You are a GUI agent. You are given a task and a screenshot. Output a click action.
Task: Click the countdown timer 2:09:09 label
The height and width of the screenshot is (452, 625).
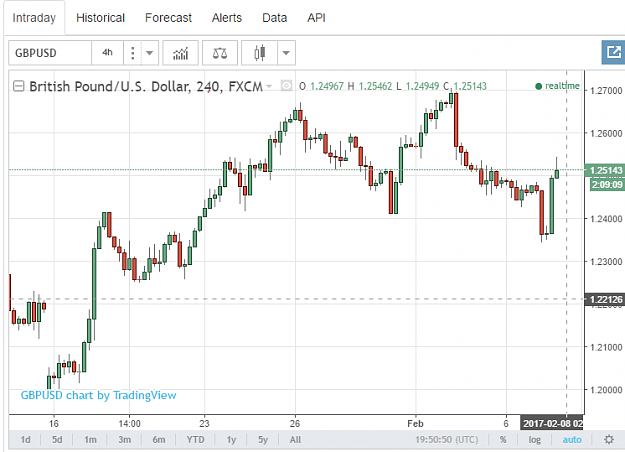[606, 185]
